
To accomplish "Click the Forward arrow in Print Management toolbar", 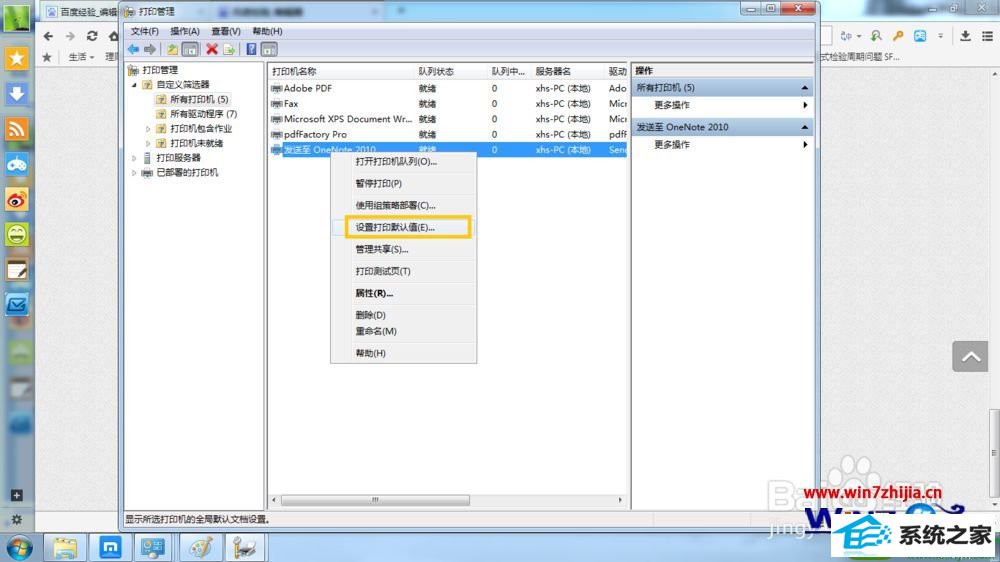I will coord(150,49).
